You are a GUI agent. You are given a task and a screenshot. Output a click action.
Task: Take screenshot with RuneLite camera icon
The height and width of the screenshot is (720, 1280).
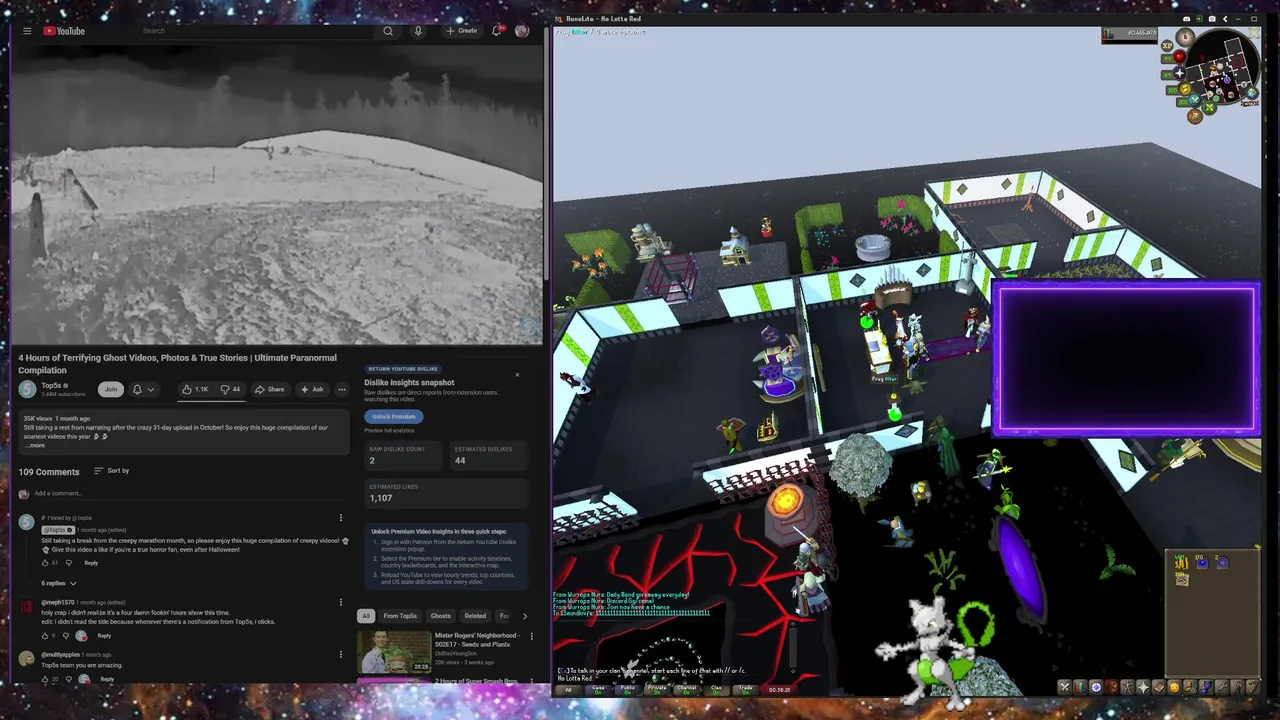click(1212, 19)
